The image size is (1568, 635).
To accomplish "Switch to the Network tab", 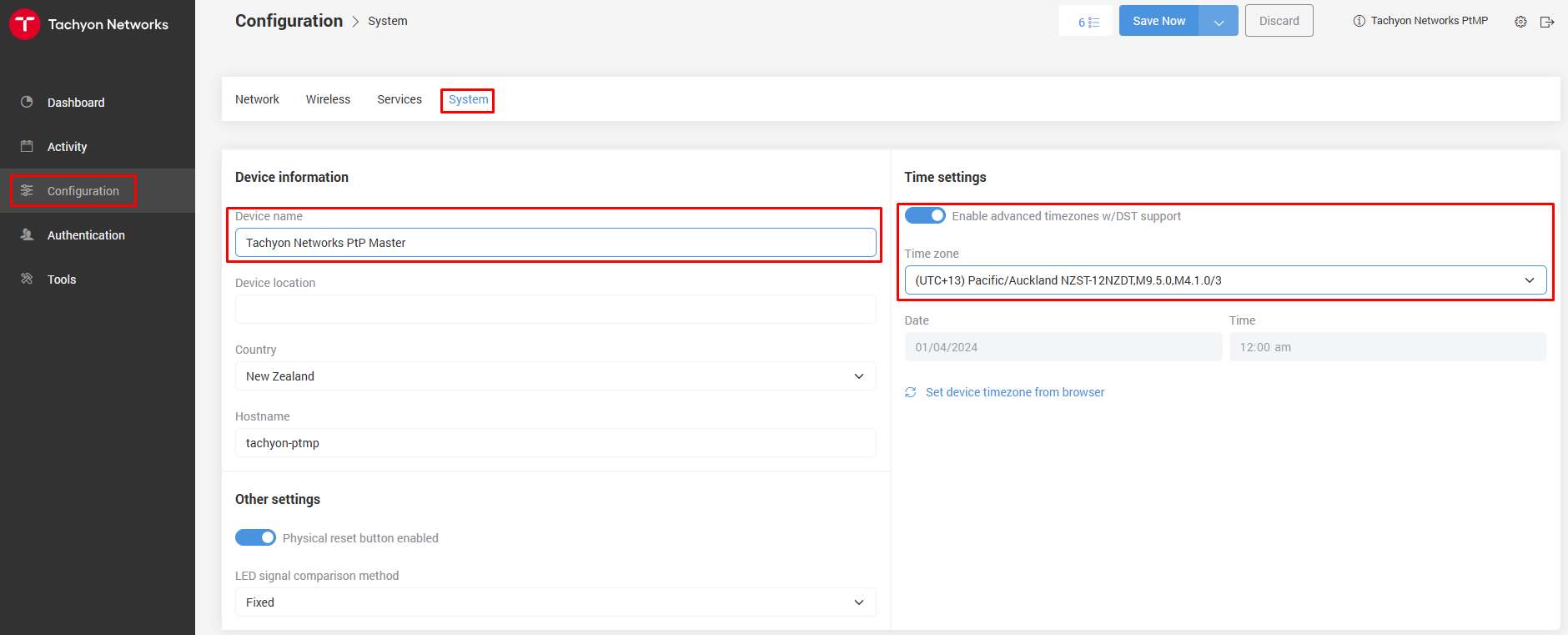I will (x=257, y=99).
